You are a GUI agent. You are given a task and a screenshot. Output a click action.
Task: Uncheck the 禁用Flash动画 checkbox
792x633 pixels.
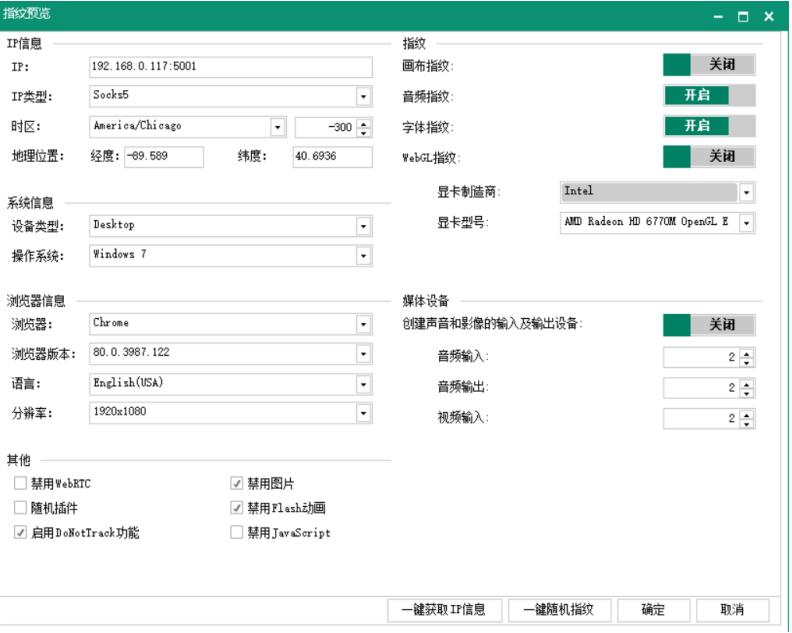236,507
